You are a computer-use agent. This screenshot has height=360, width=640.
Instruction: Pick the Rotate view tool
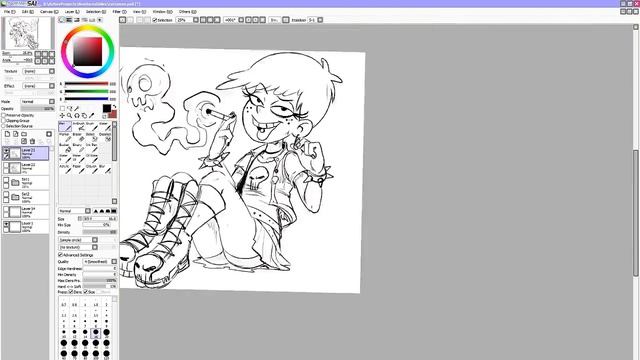[77, 116]
